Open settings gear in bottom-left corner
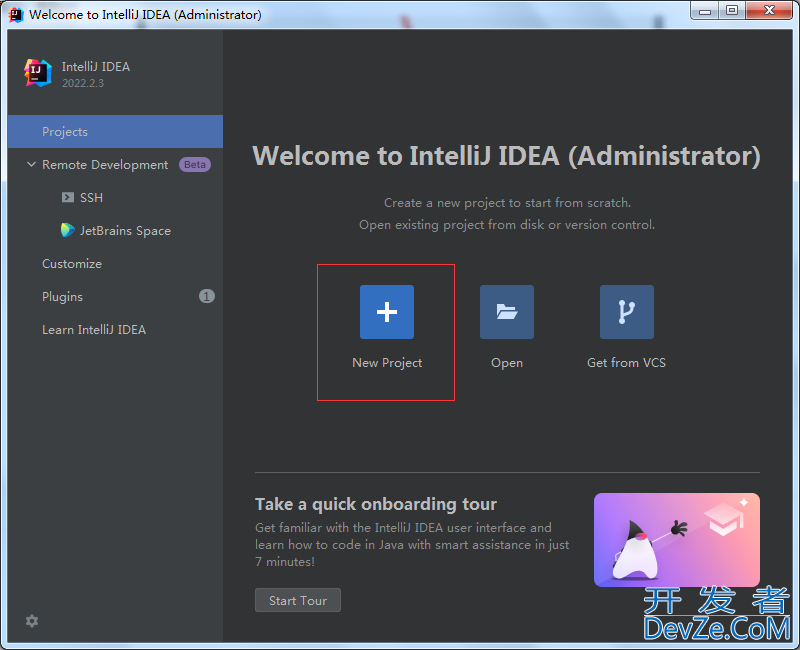Image resolution: width=800 pixels, height=650 pixels. click(x=32, y=621)
